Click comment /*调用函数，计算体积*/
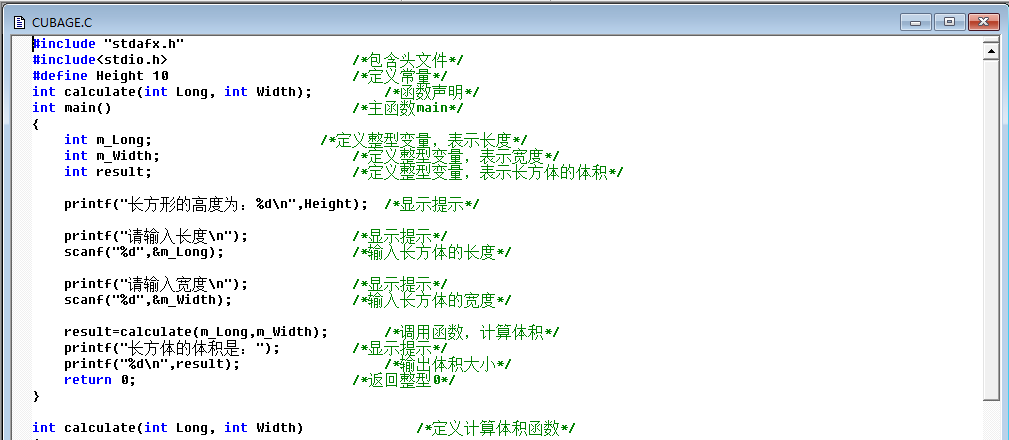This screenshot has height=440, width=1009. tap(472, 333)
